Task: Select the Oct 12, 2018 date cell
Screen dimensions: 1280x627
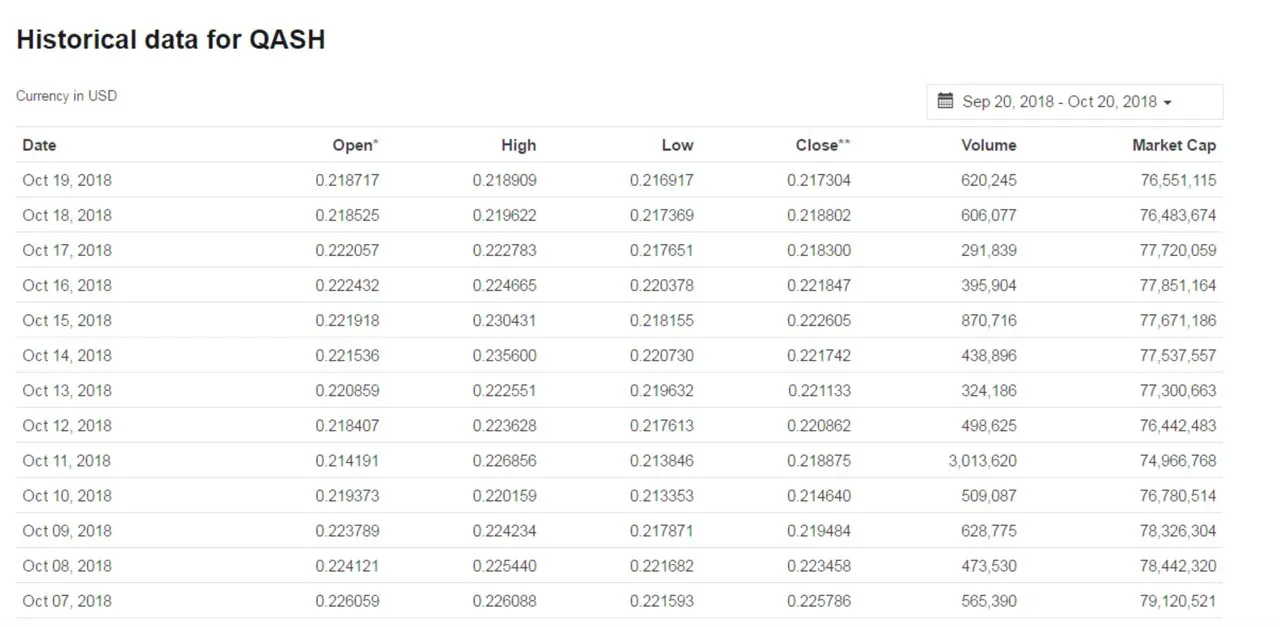Action: click(67, 426)
